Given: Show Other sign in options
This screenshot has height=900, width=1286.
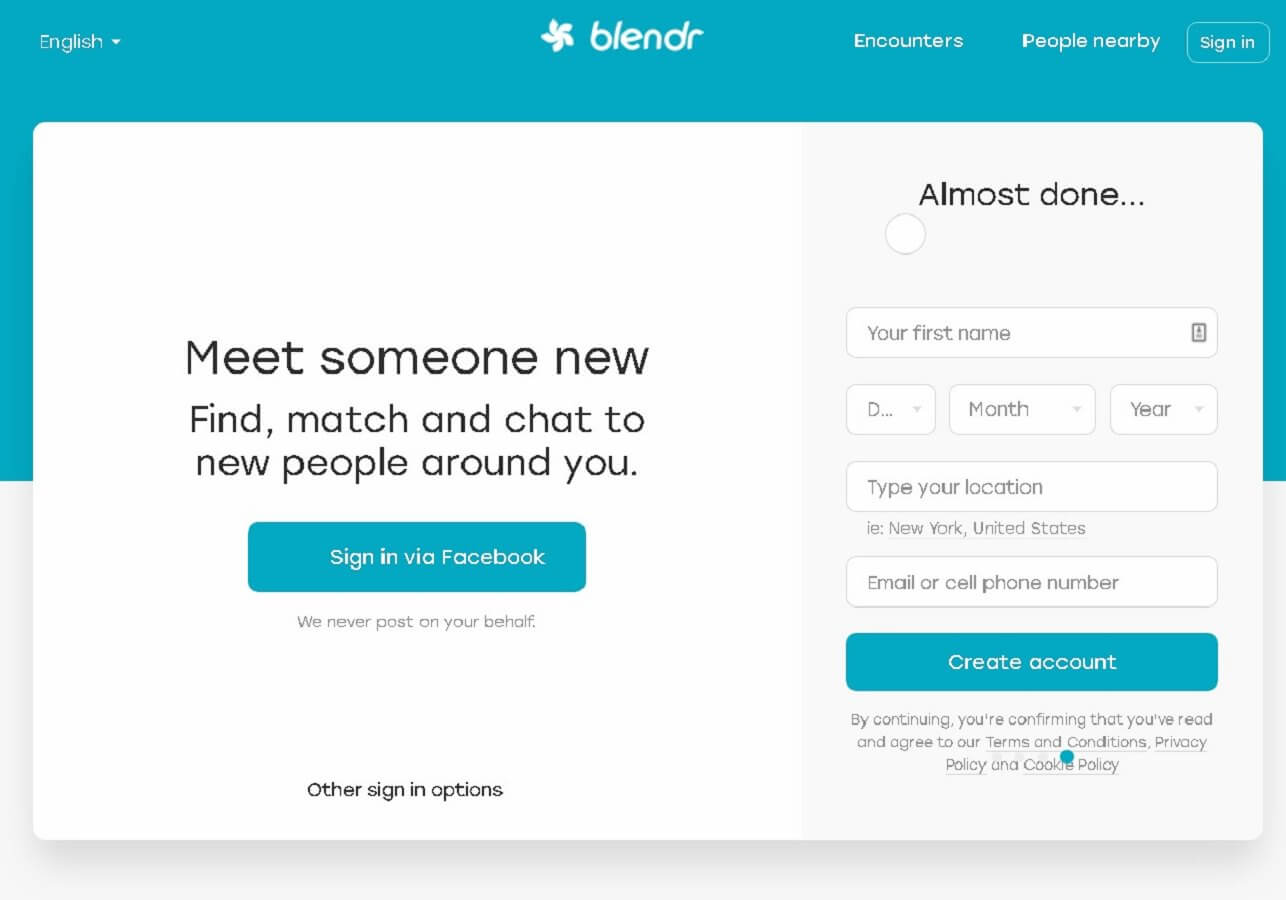Looking at the screenshot, I should [404, 790].
